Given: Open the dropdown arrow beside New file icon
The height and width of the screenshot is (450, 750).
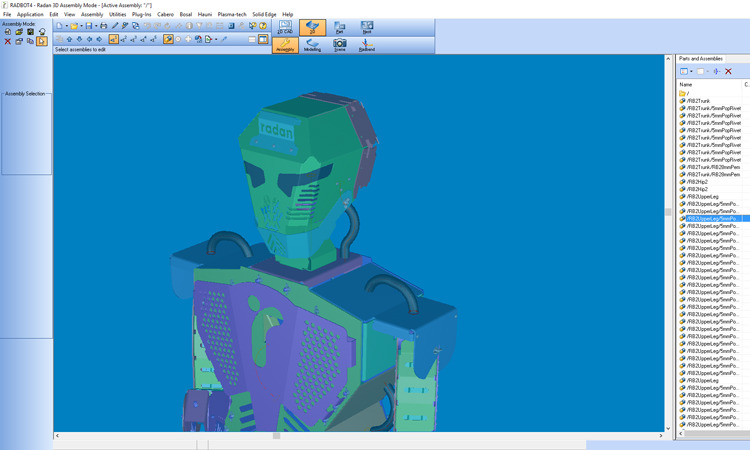Looking at the screenshot, I should (x=66, y=26).
